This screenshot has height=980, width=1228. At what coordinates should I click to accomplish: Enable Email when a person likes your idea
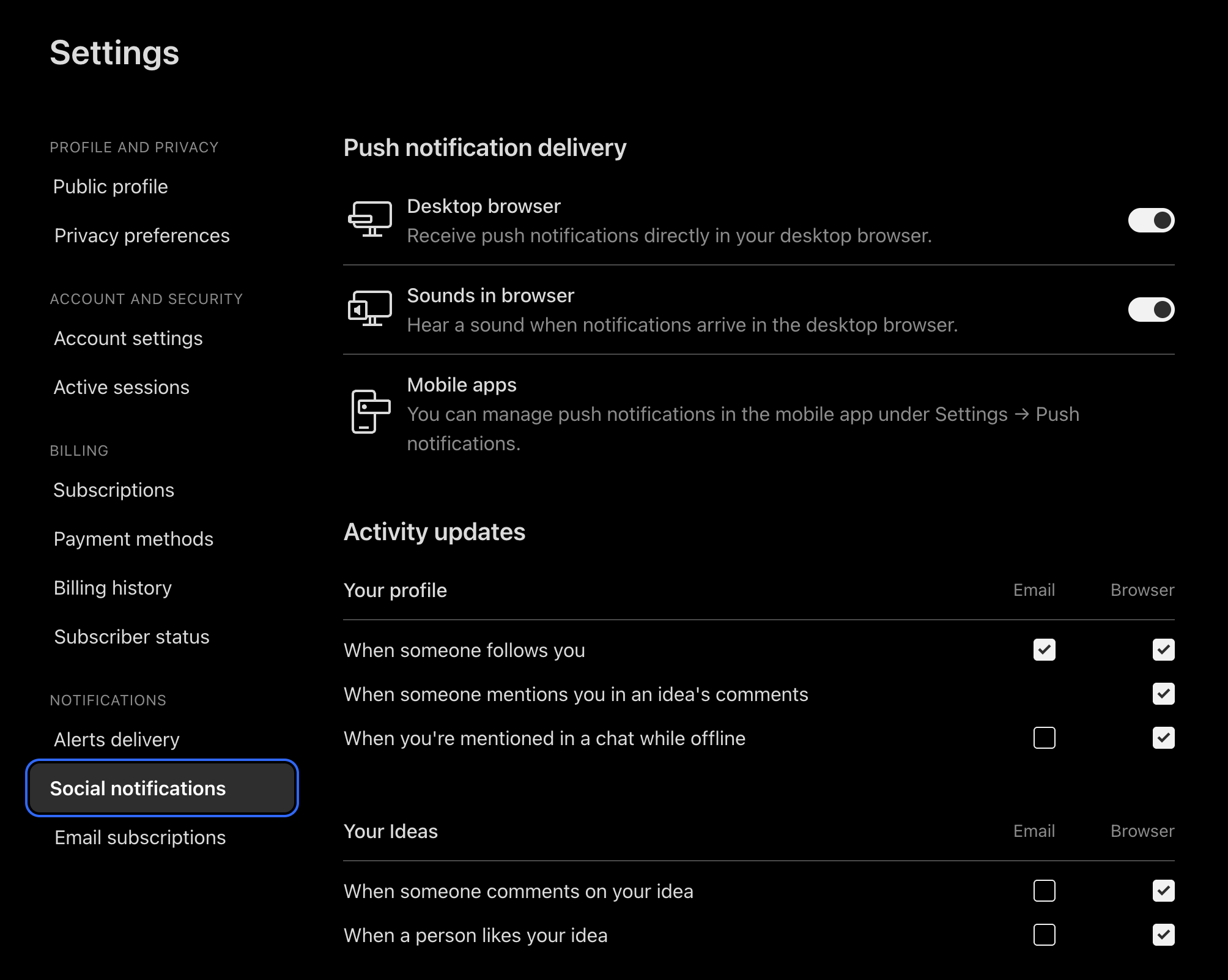click(x=1044, y=935)
